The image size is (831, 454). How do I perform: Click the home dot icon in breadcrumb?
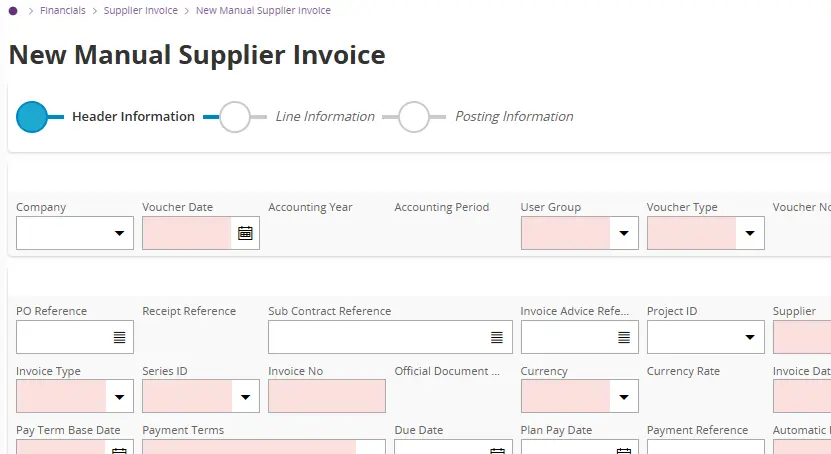click(12, 11)
